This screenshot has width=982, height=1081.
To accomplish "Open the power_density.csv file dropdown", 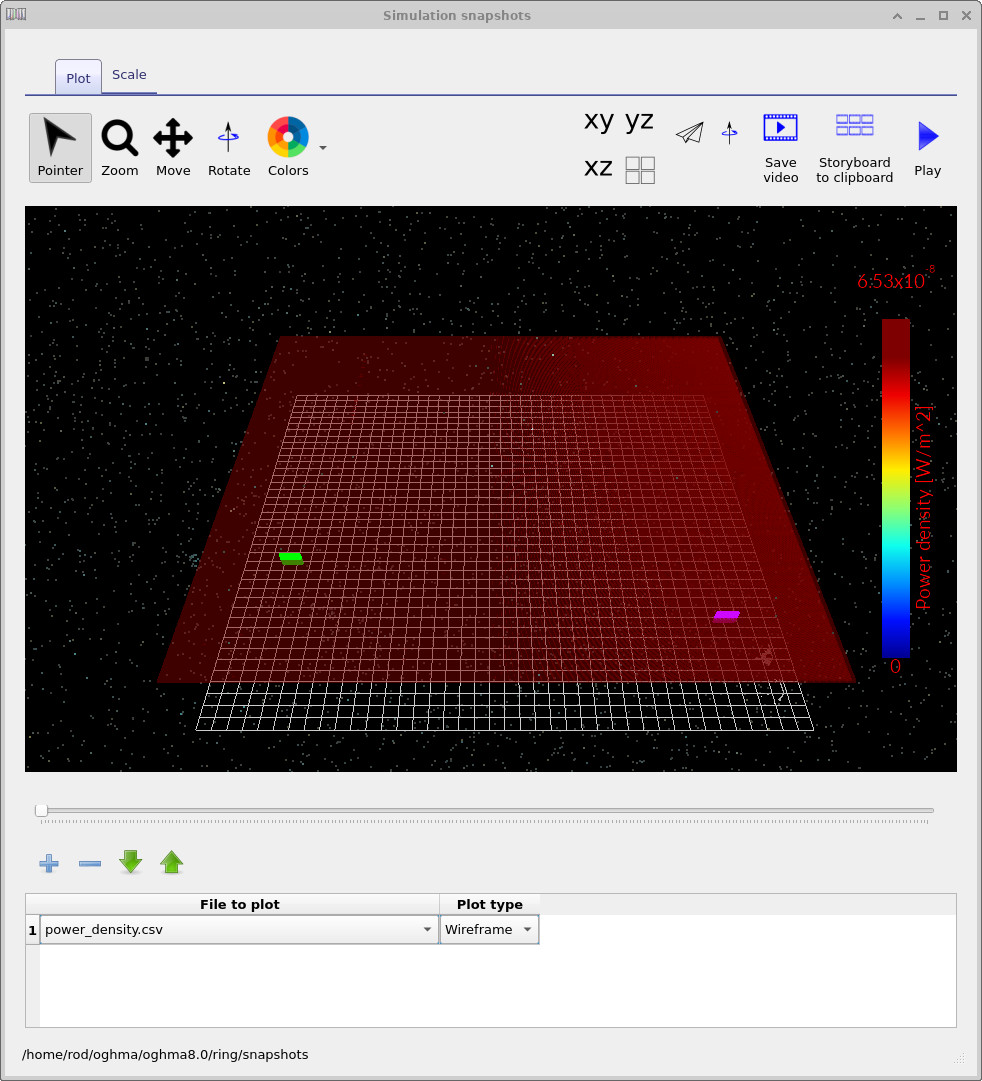I will pos(427,929).
